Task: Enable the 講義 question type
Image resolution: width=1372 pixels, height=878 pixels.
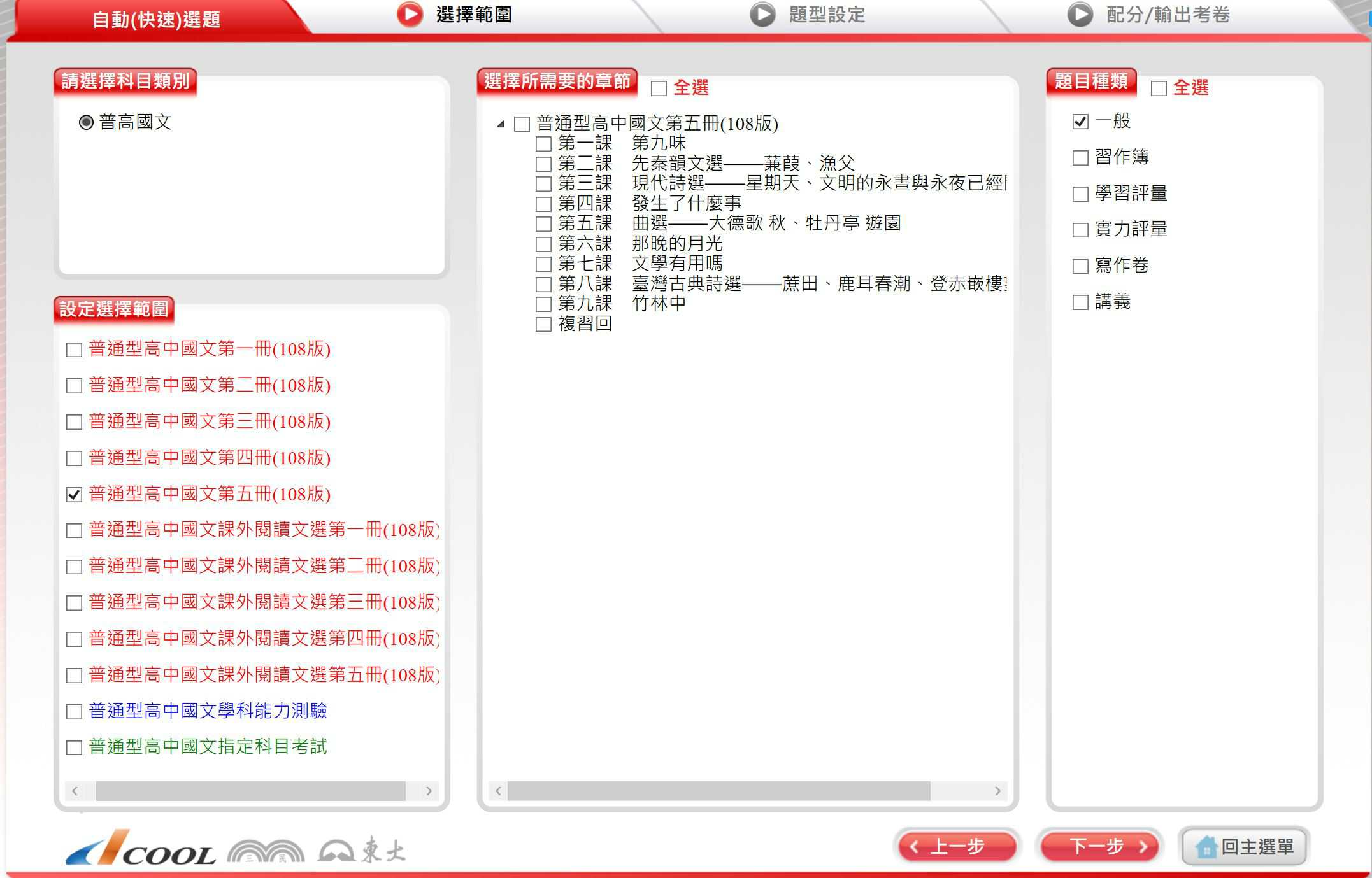Action: tap(1080, 302)
